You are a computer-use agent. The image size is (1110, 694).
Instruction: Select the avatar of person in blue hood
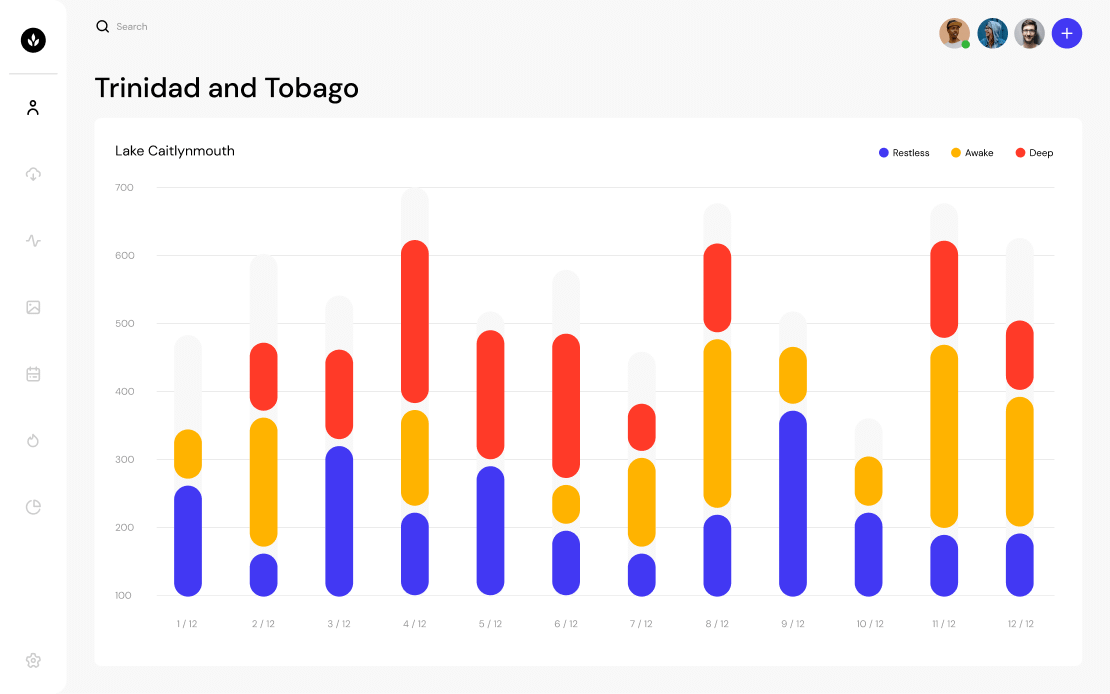[992, 33]
